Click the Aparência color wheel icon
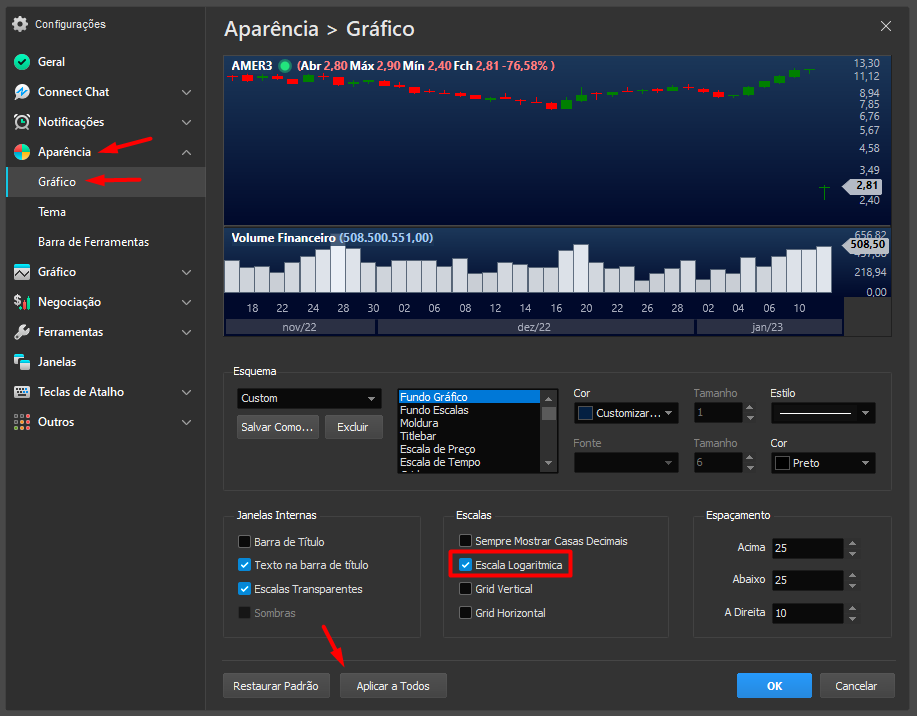The image size is (917, 716). tap(22, 152)
